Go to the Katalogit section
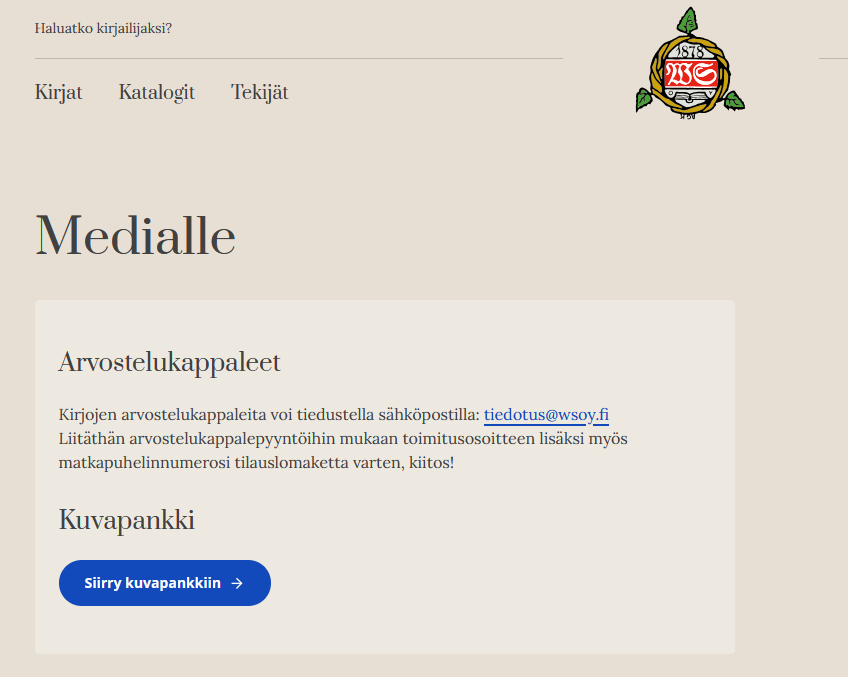The height and width of the screenshot is (677, 848). (x=156, y=92)
